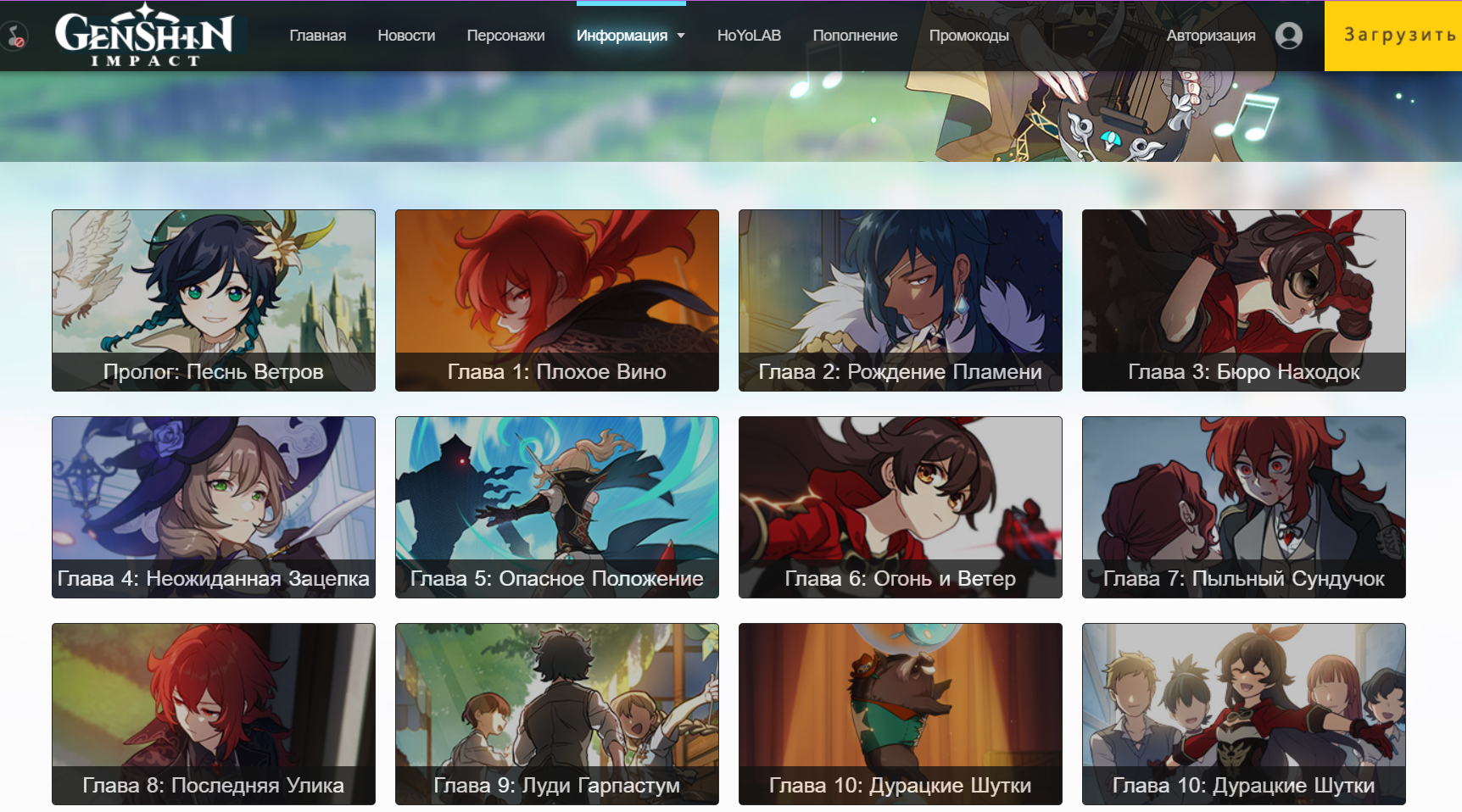View Глава 4: Неожиданная Зацепка card
Screen dimensions: 1462x812
[214, 507]
